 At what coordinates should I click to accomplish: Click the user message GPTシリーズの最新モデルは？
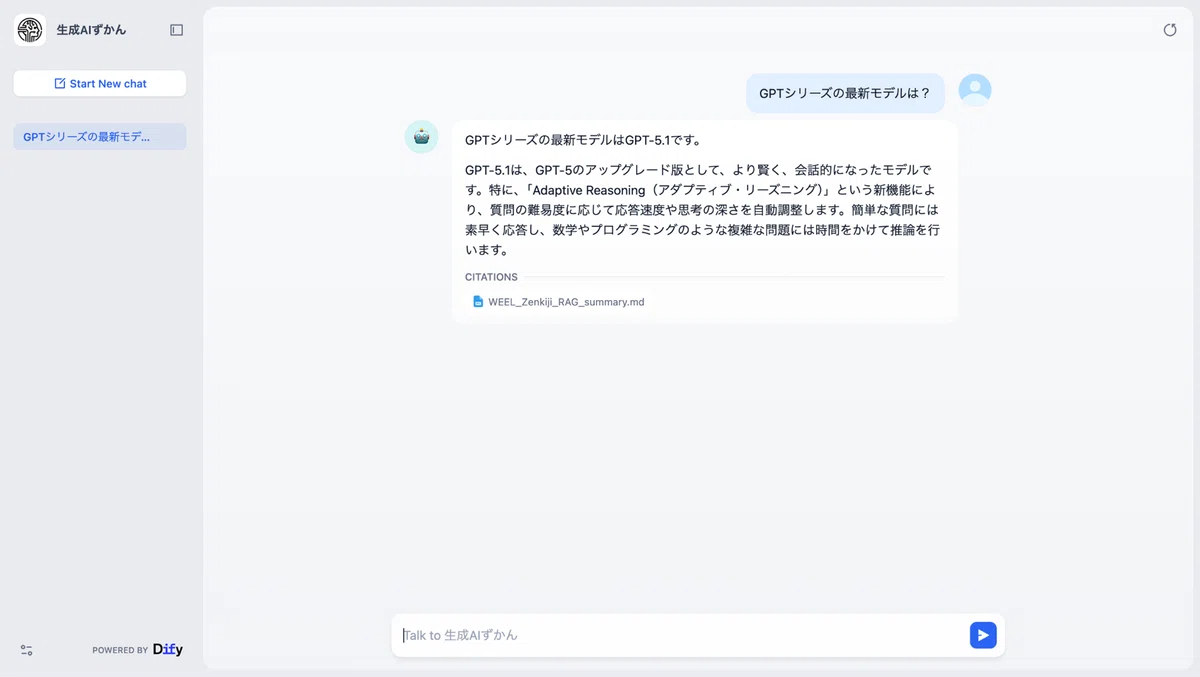point(845,93)
